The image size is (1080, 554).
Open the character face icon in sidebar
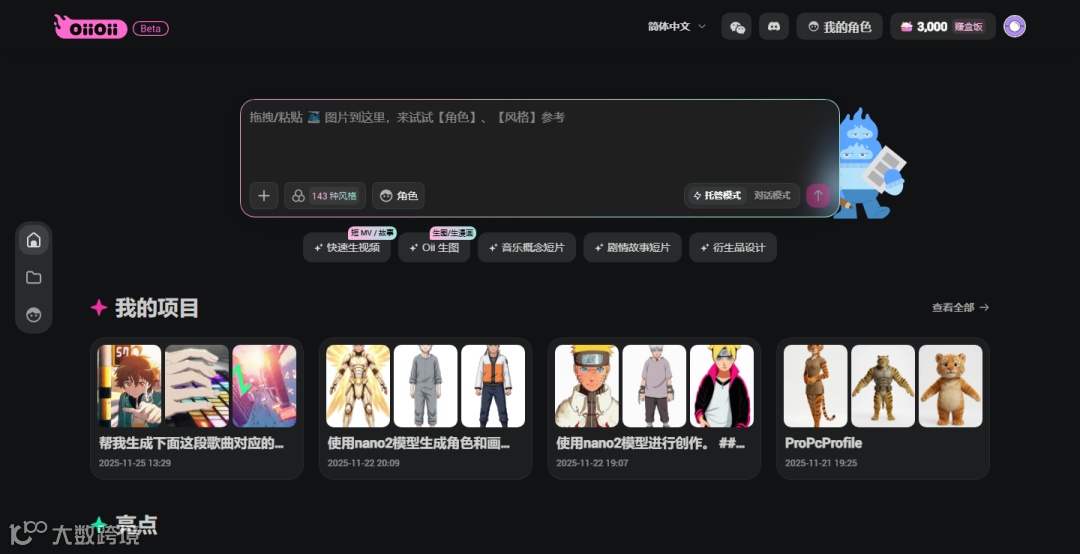34,315
